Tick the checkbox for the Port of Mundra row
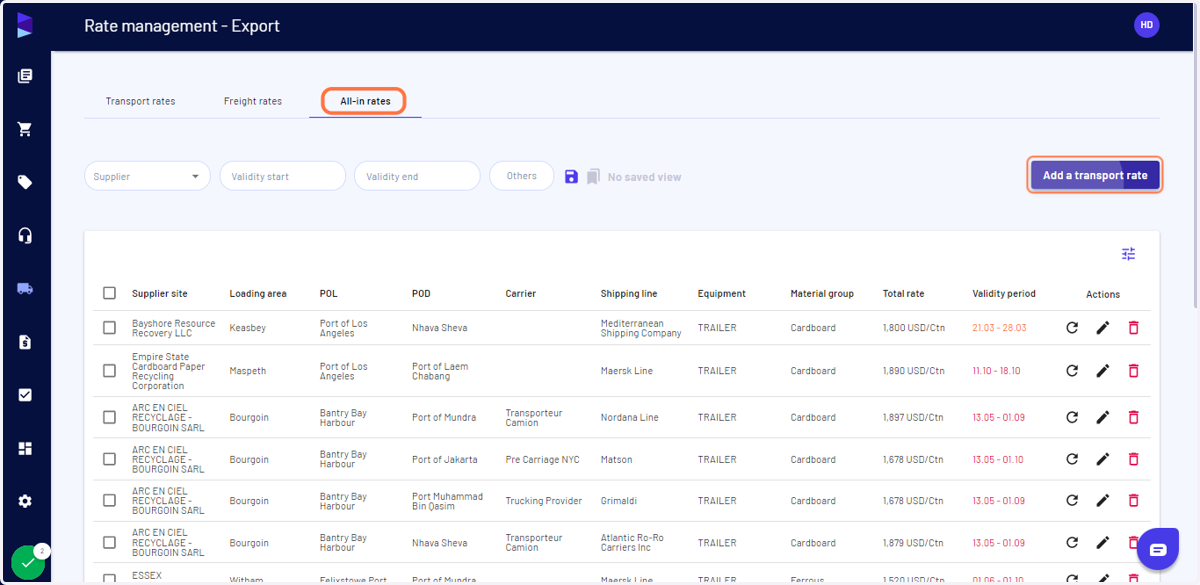 click(109, 417)
